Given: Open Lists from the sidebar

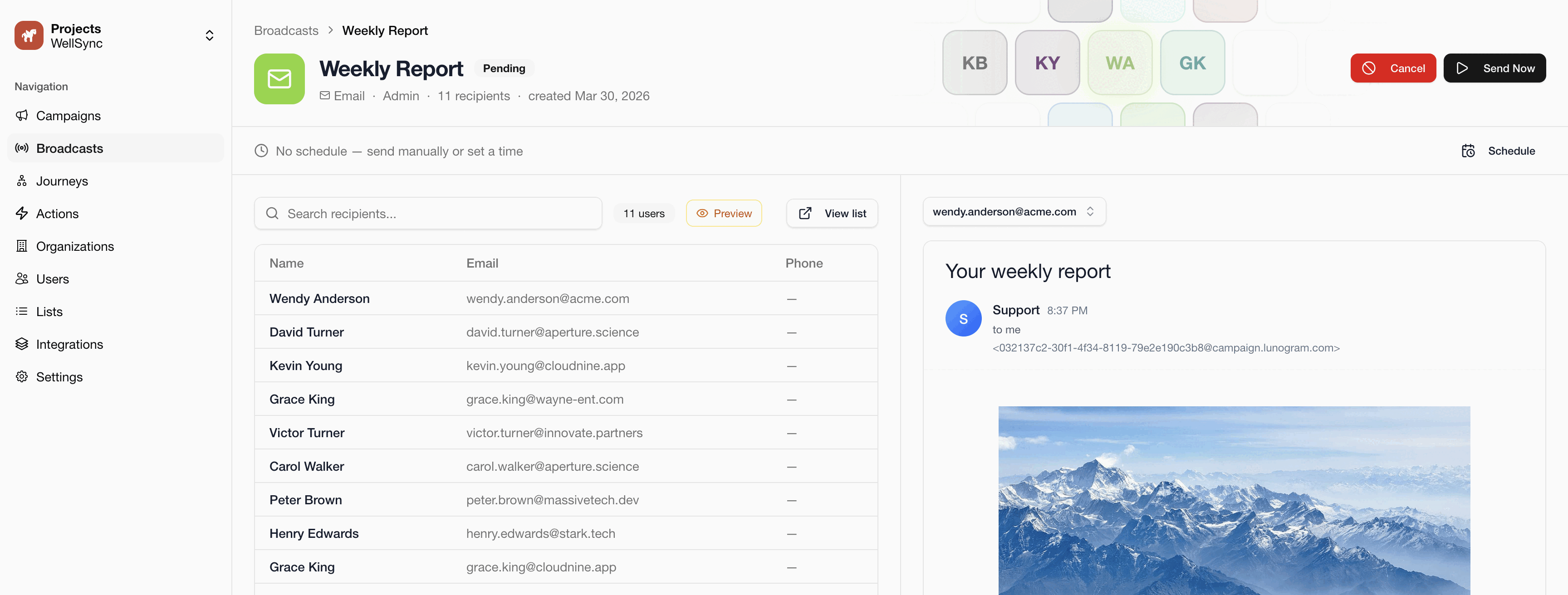Looking at the screenshot, I should [x=116, y=312].
